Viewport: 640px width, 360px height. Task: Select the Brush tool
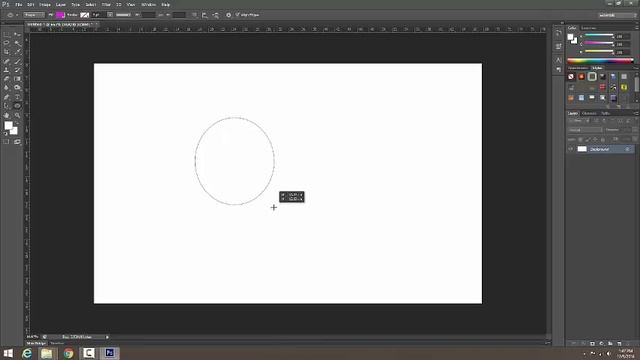[17, 61]
